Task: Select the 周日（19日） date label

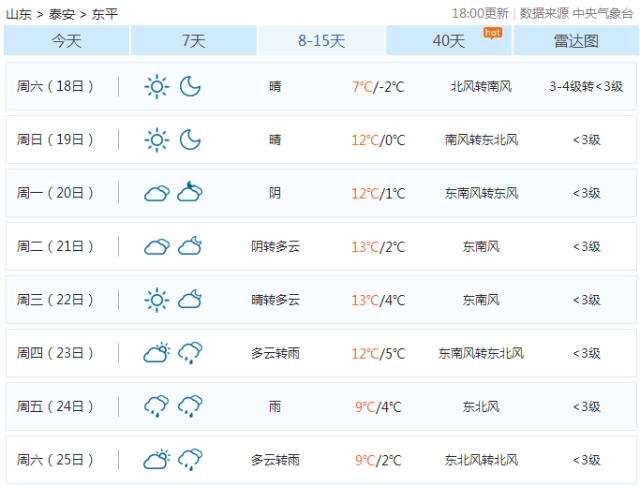Action: coord(55,140)
